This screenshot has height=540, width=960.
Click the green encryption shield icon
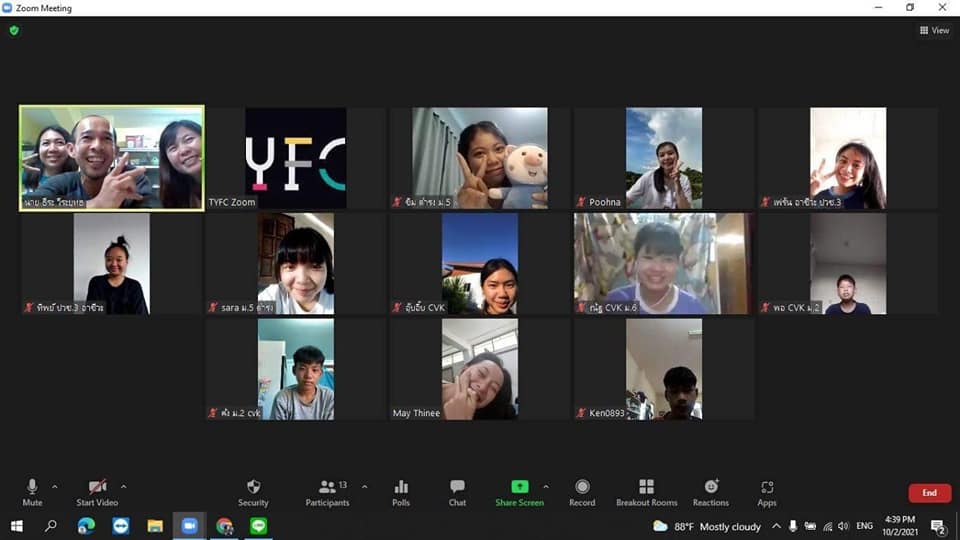pos(14,31)
